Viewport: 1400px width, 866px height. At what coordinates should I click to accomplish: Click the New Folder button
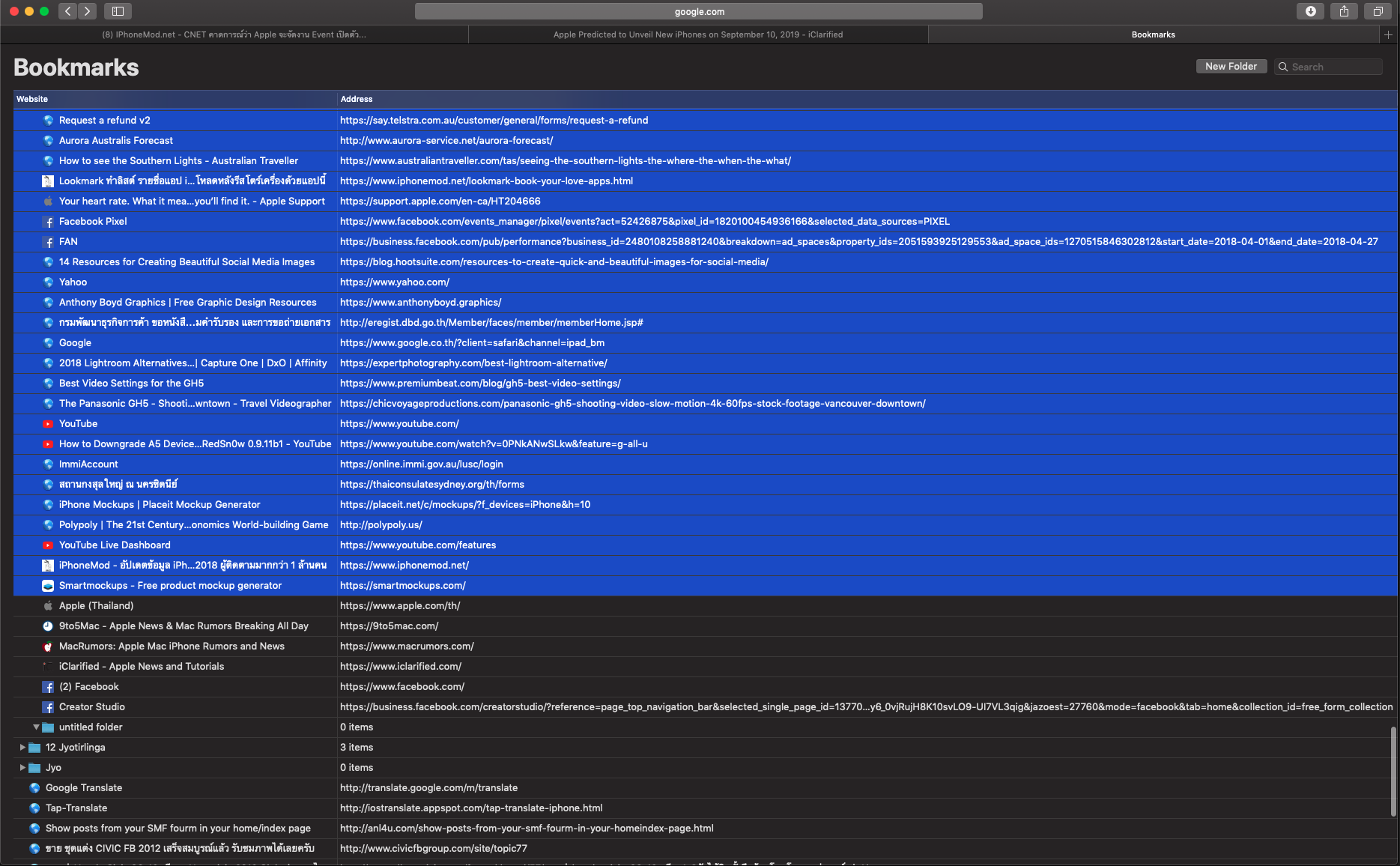[1231, 67]
